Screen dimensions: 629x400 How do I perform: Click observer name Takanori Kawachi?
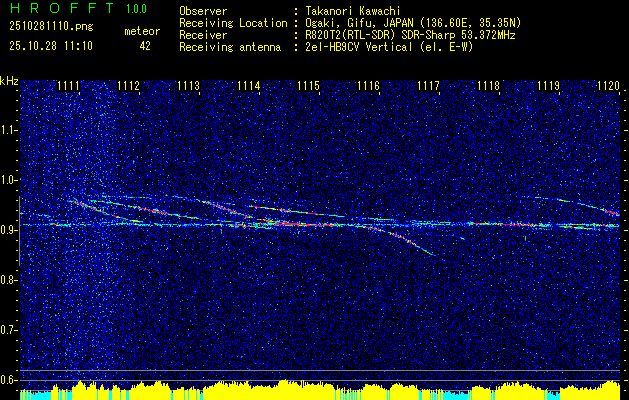pyautogui.click(x=351, y=11)
